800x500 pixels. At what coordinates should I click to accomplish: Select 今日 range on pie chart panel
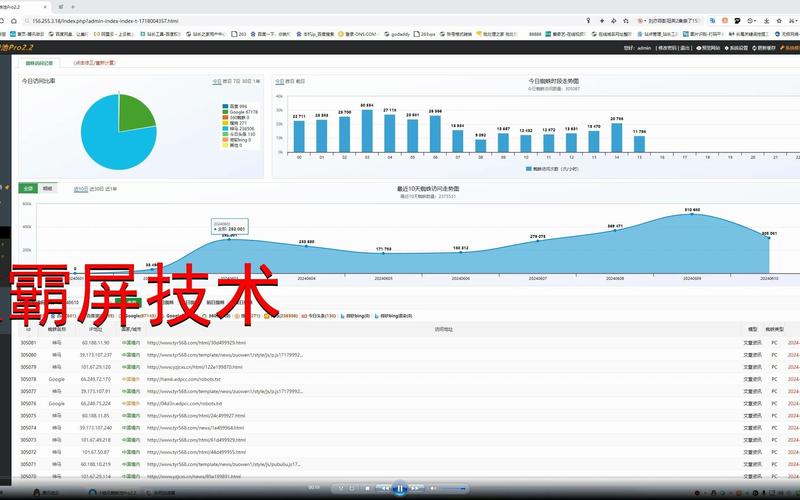pyautogui.click(x=217, y=81)
